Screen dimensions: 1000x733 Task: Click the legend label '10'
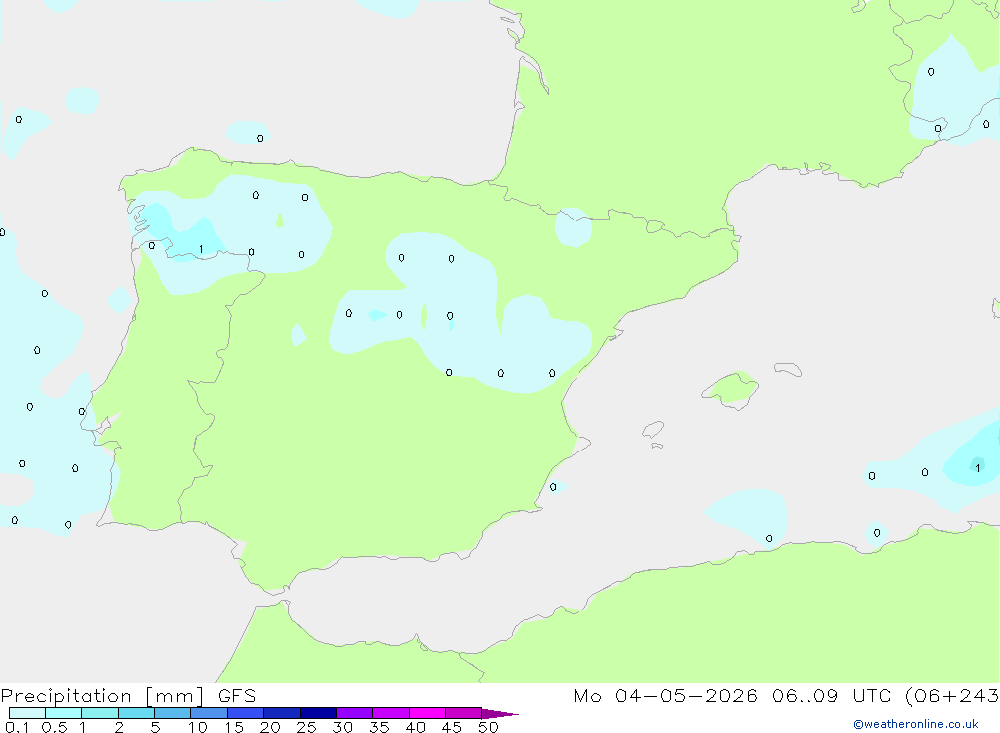[198, 727]
